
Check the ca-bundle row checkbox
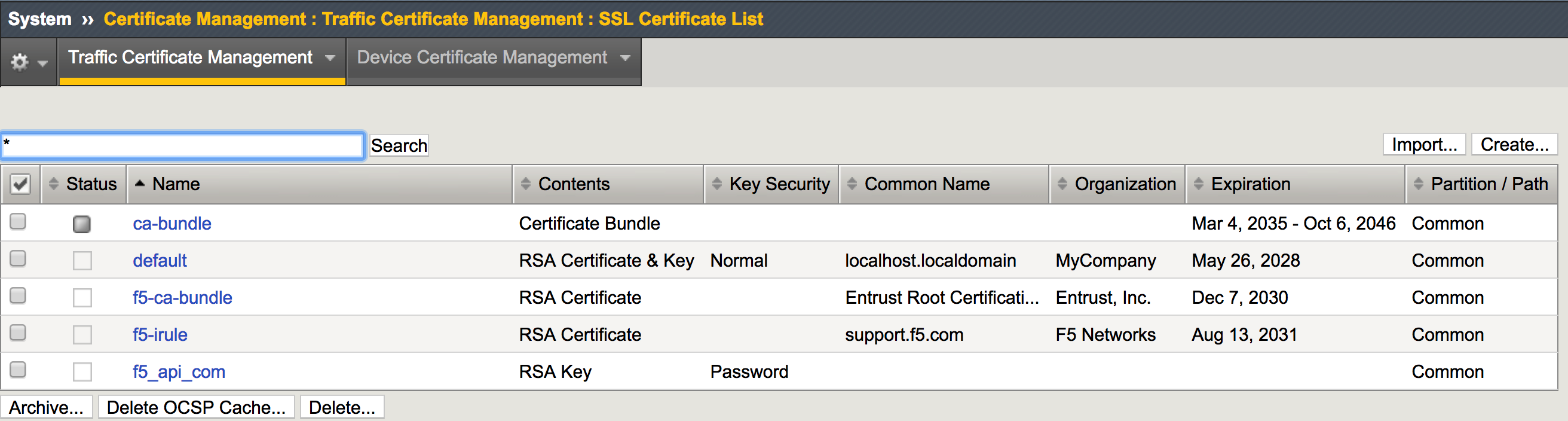pos(19,221)
